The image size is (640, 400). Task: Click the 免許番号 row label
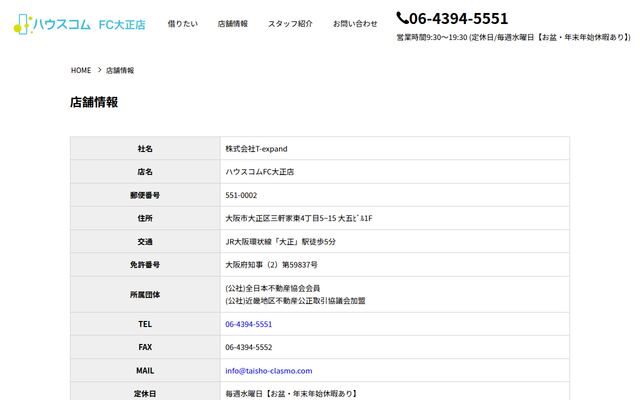pyautogui.click(x=145, y=265)
